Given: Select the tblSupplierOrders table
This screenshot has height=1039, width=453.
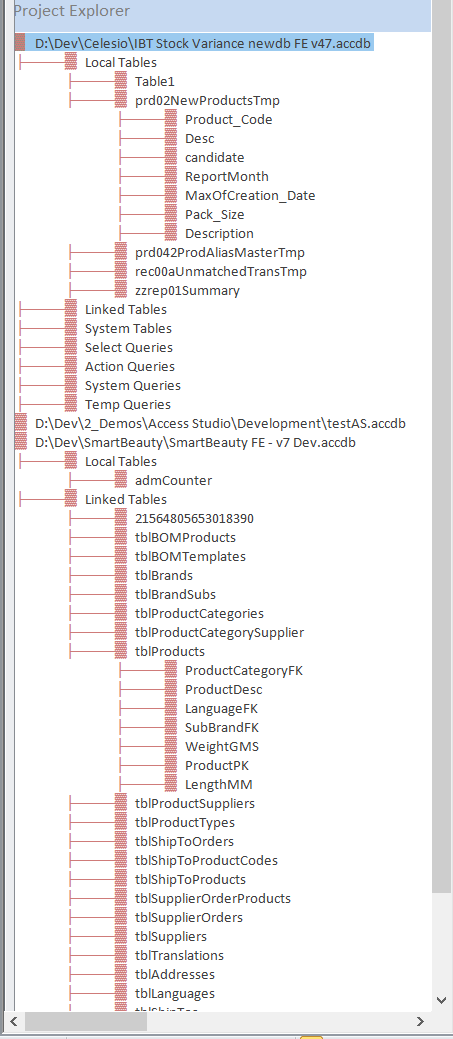Looking at the screenshot, I should pos(189,918).
